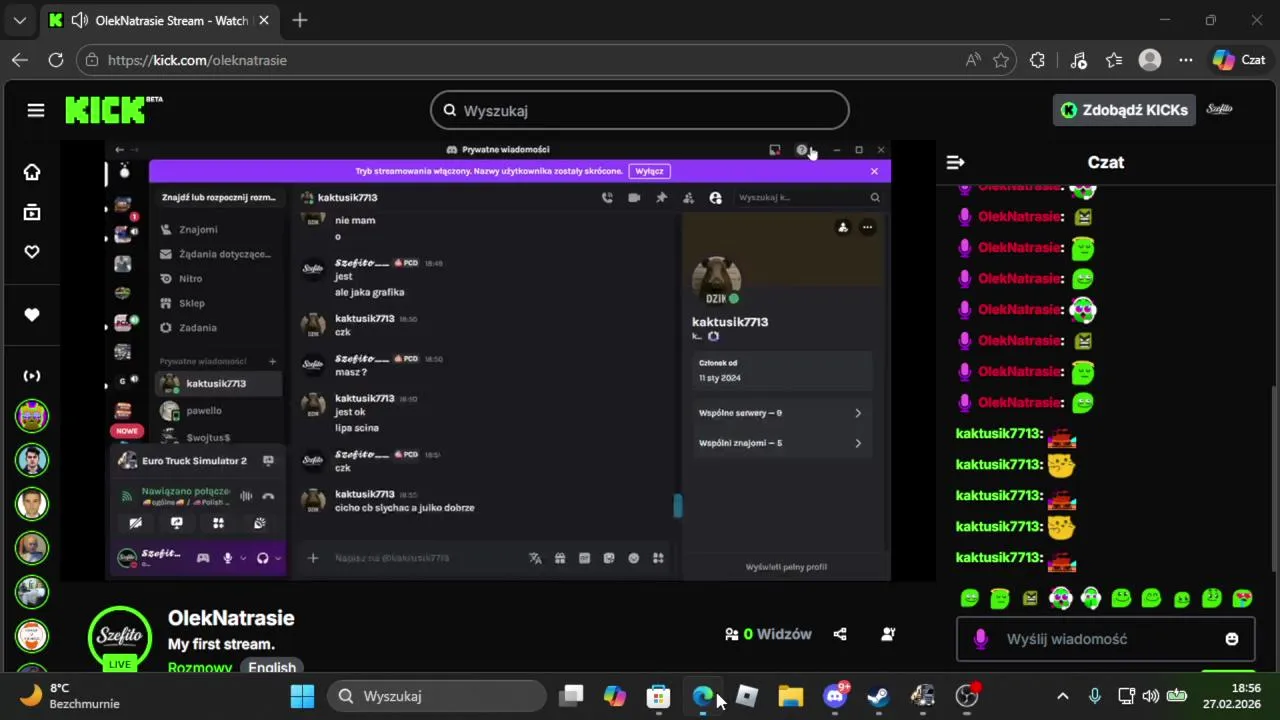
Task: Click Zdobądź KICKs button
Action: pos(1124,110)
